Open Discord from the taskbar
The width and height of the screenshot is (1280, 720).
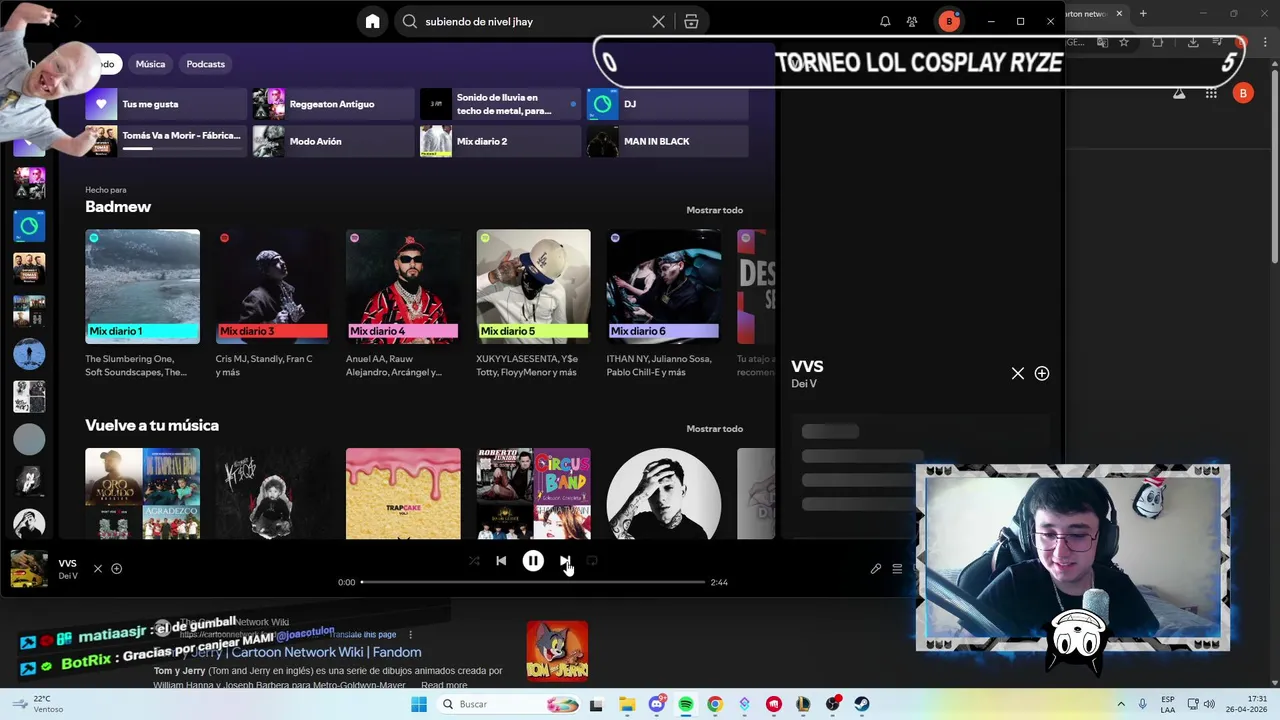pos(657,704)
